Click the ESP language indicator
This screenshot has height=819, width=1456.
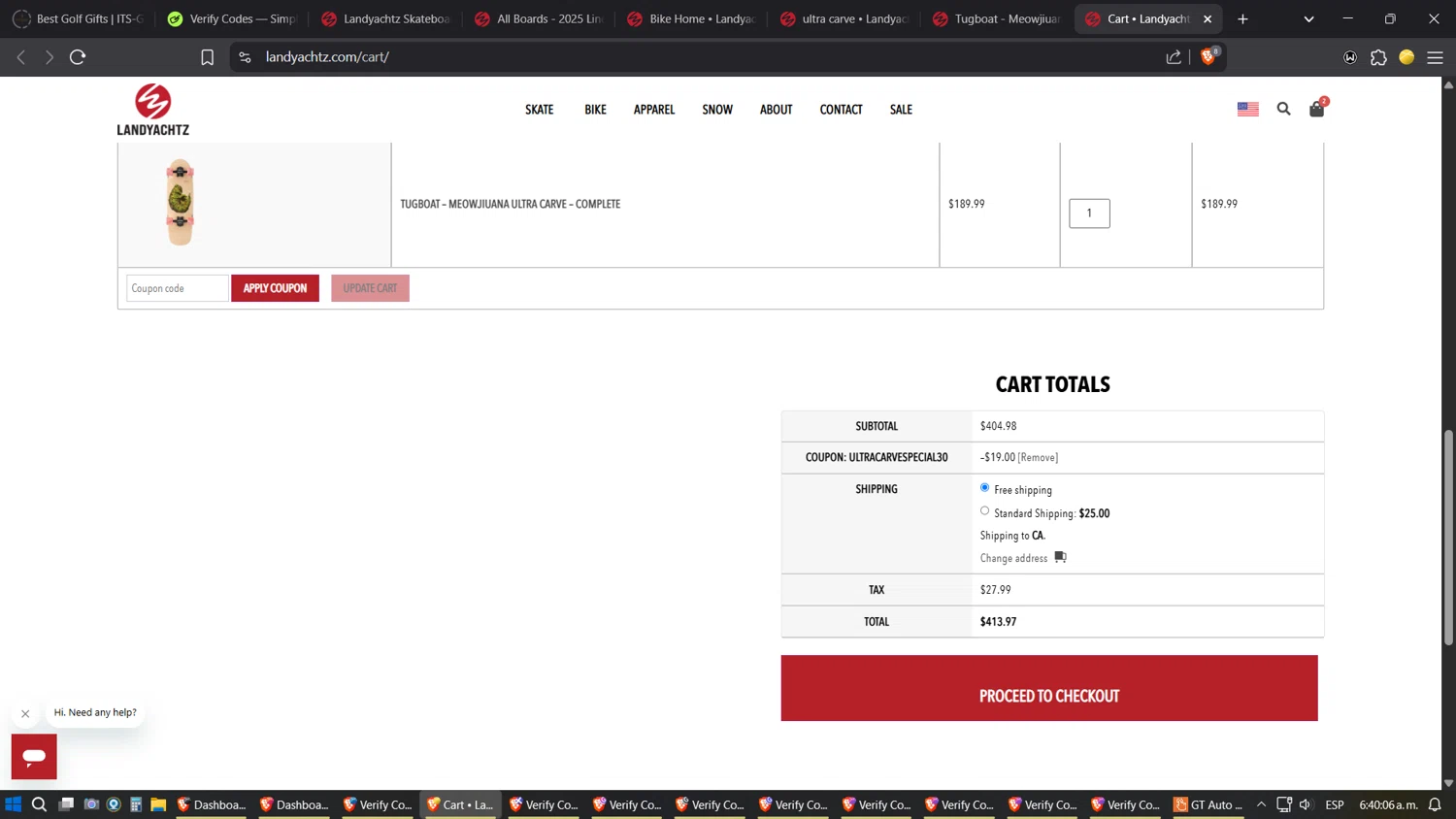pos(1335,804)
